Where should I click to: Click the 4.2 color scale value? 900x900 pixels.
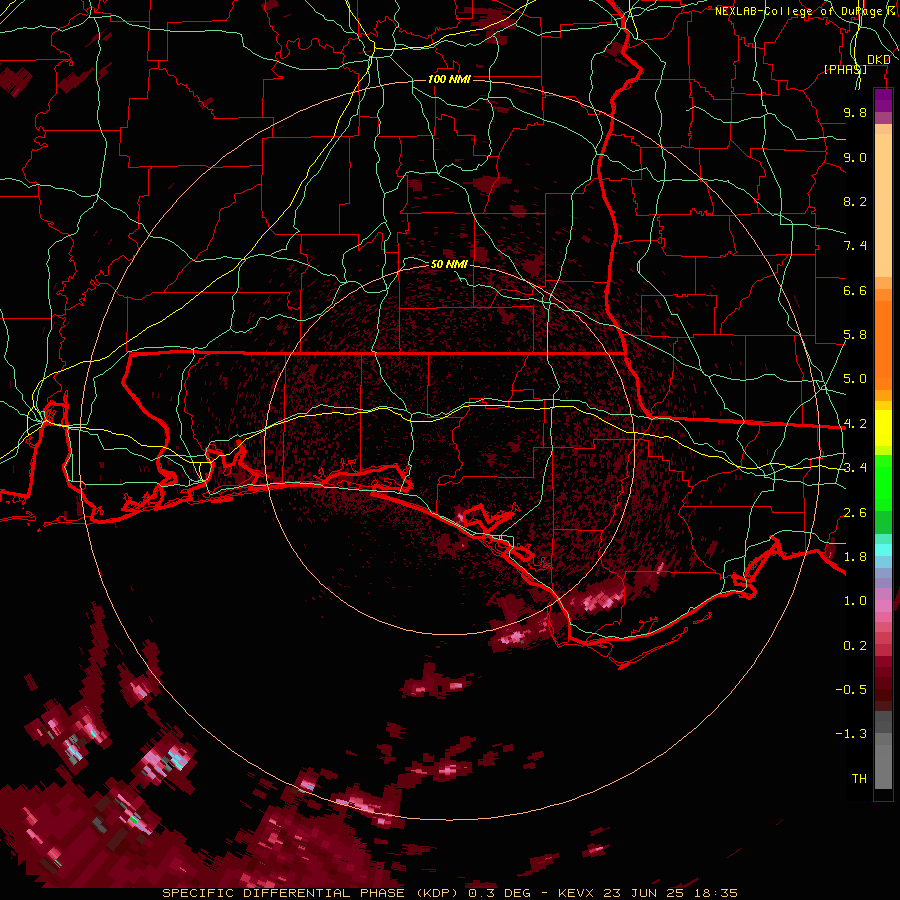pyautogui.click(x=855, y=424)
